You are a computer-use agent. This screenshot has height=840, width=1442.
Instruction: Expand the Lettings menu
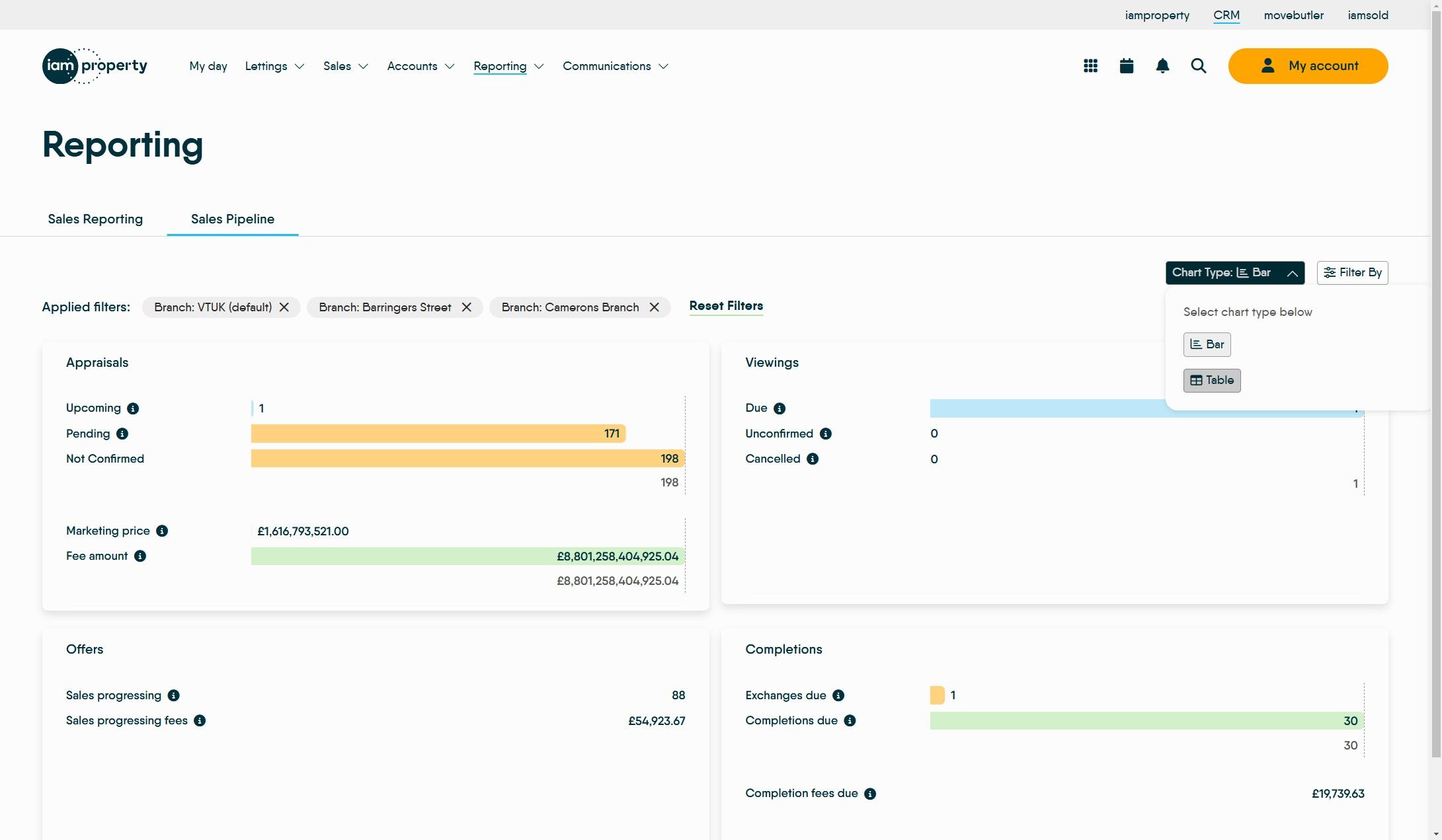(x=274, y=66)
